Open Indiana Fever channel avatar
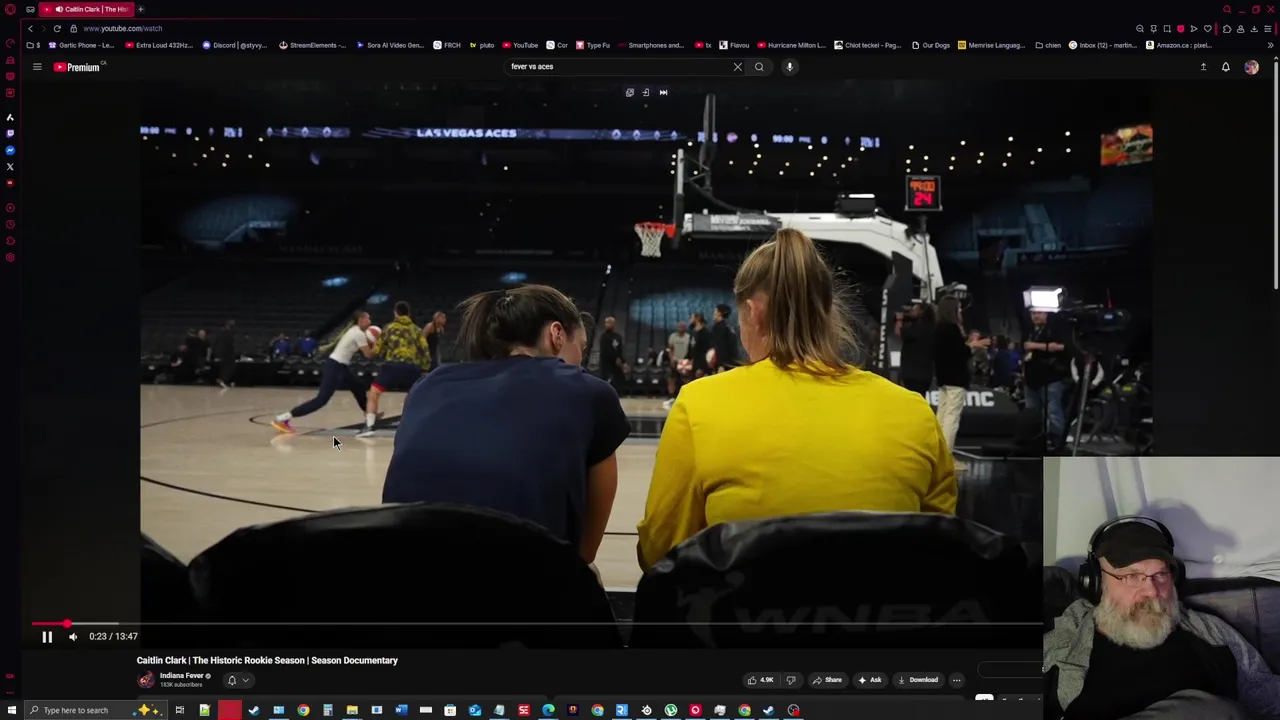This screenshot has height=720, width=1280. tap(146, 680)
